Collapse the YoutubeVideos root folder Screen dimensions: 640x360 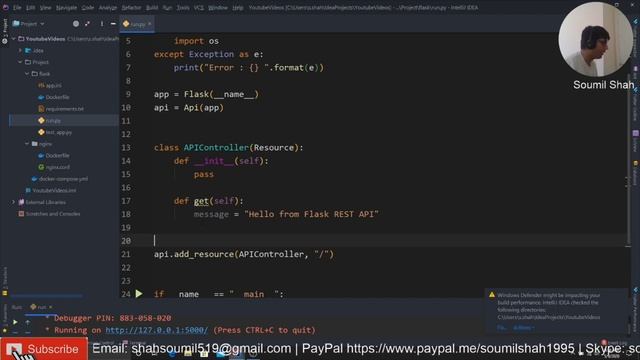tap(13, 39)
